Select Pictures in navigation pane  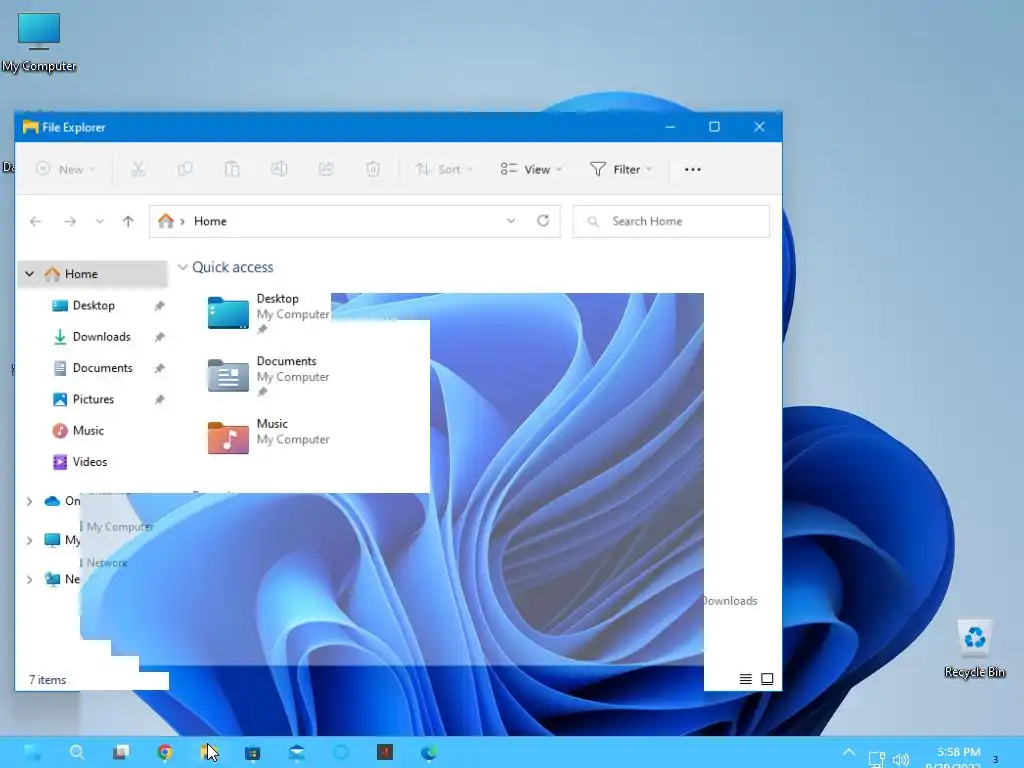pyautogui.click(x=93, y=400)
